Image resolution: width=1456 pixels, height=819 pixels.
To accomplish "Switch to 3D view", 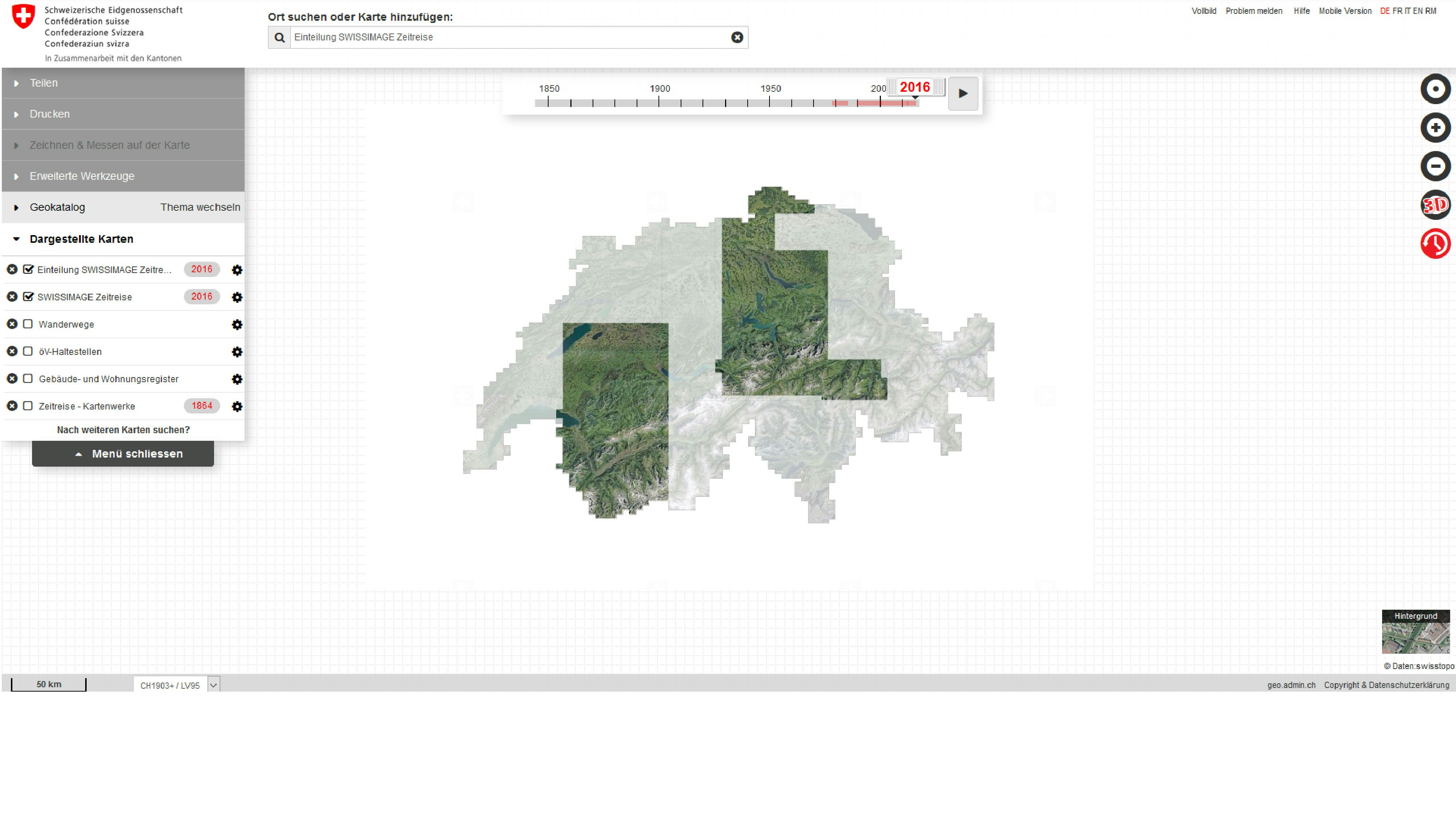I will click(x=1435, y=205).
